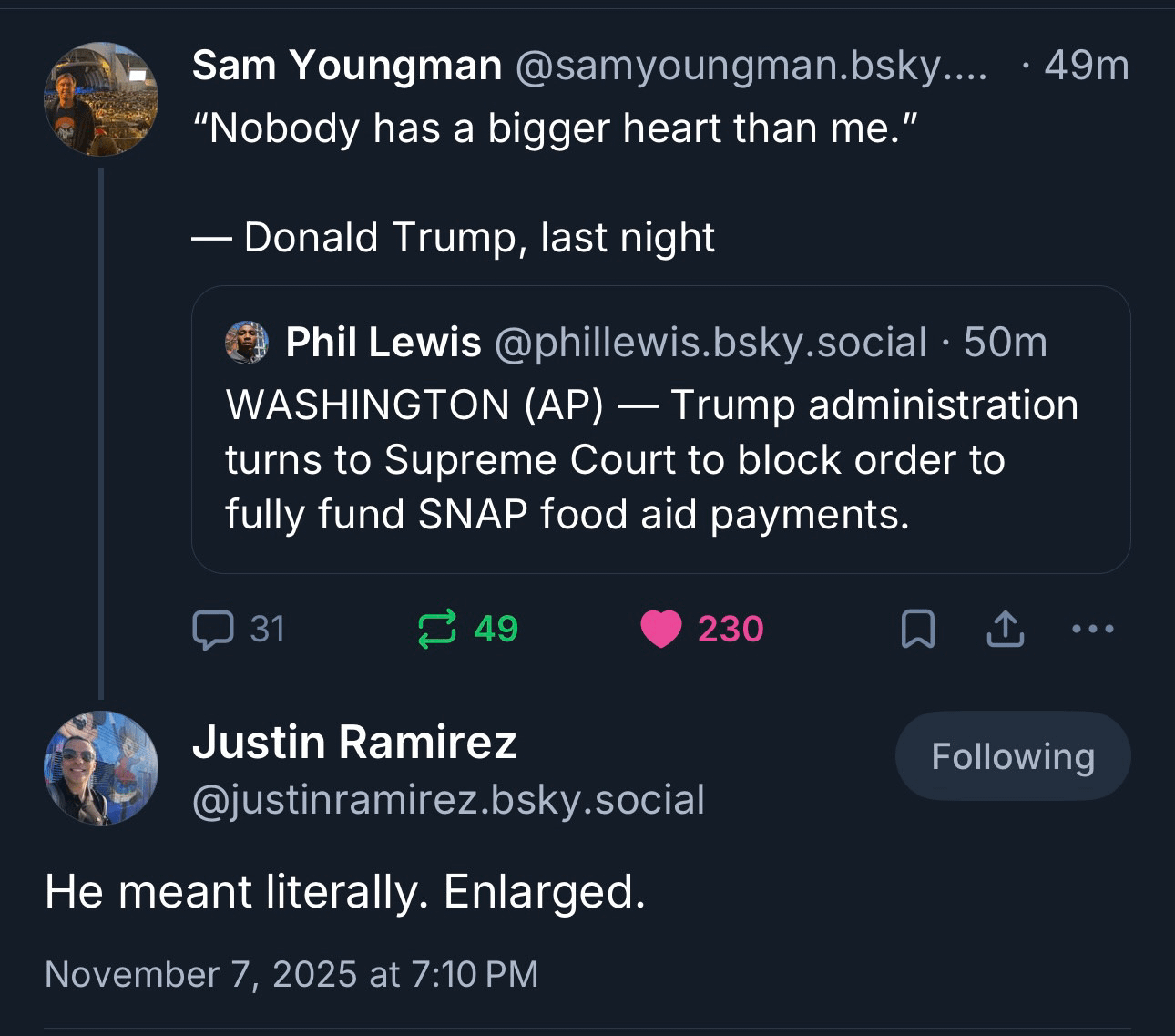Open Justin Ramirez's profile picture

[101, 768]
